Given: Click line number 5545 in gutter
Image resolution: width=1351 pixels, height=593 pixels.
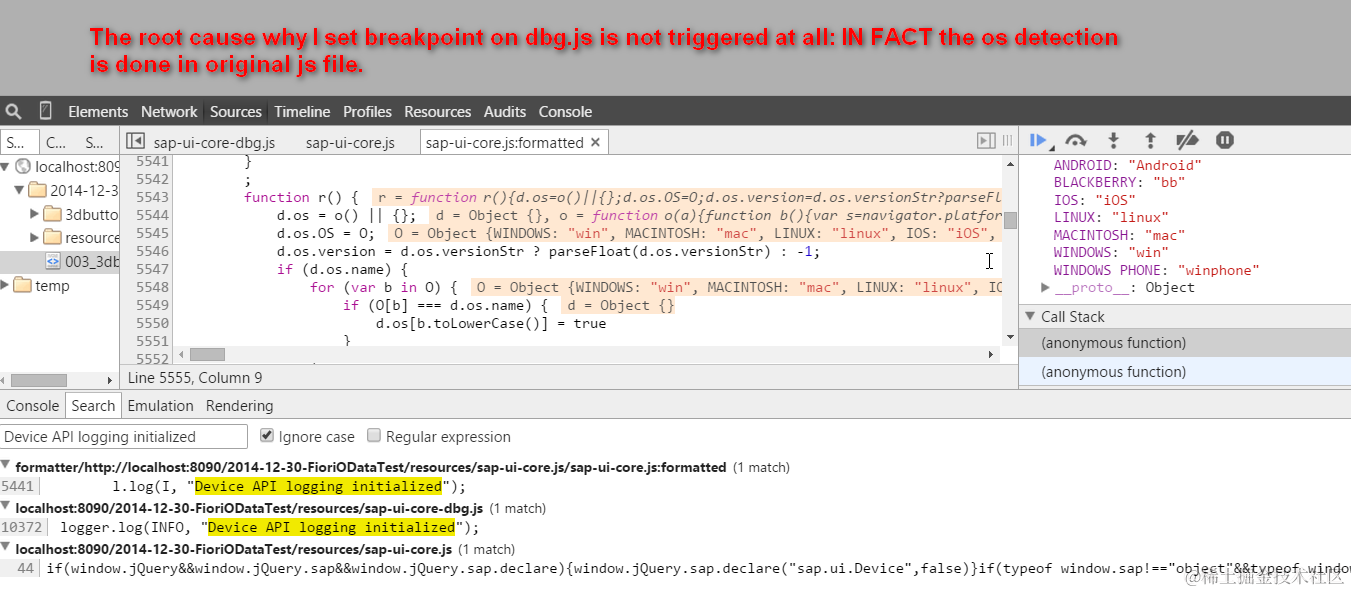Looking at the screenshot, I should point(152,233).
